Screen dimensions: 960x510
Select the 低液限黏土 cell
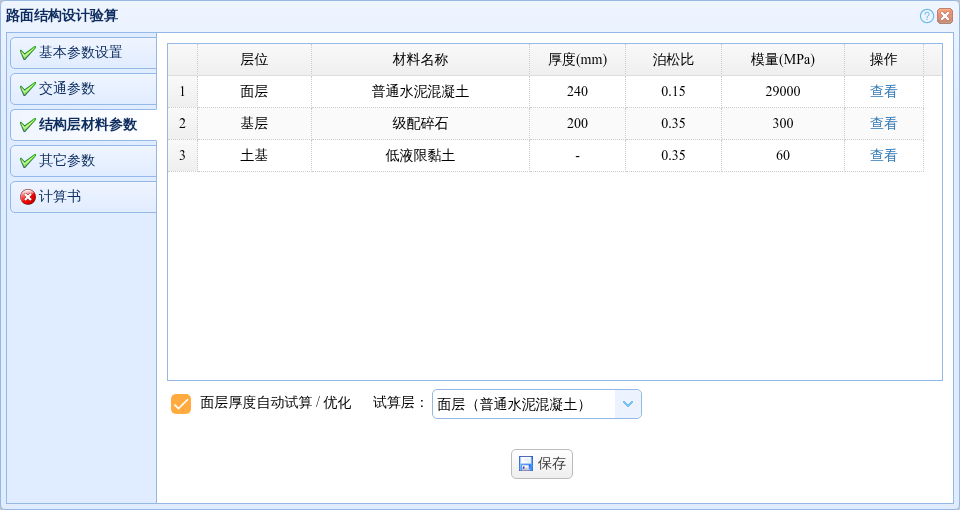(x=420, y=156)
